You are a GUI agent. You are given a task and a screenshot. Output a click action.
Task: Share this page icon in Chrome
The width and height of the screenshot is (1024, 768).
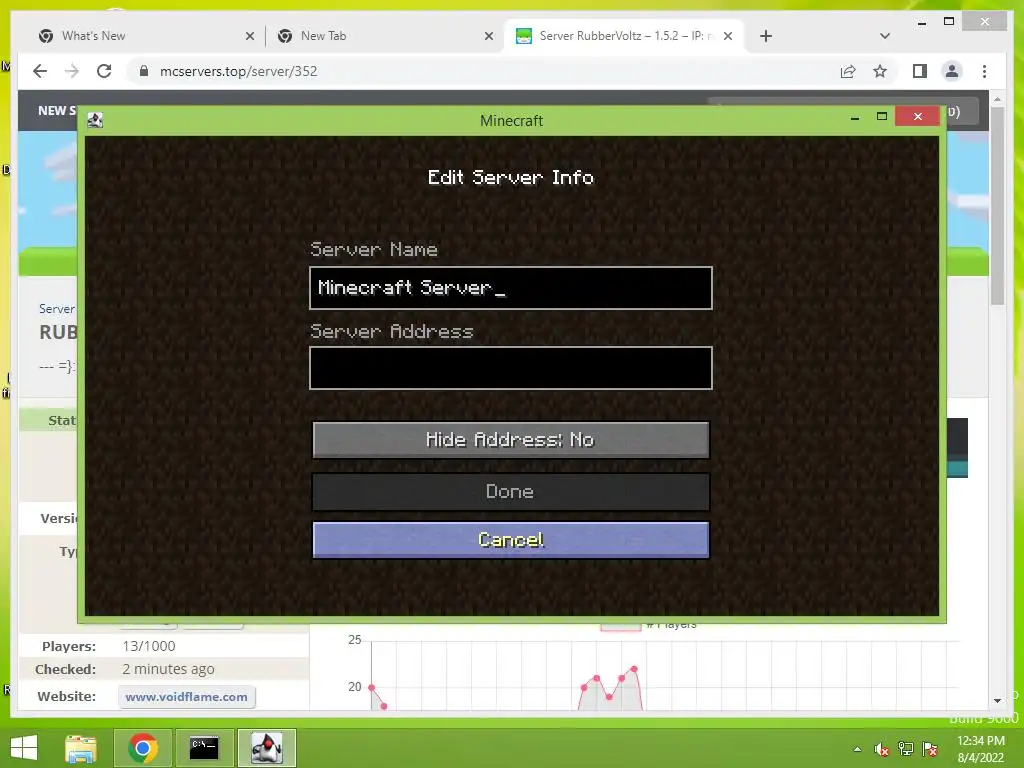(848, 71)
